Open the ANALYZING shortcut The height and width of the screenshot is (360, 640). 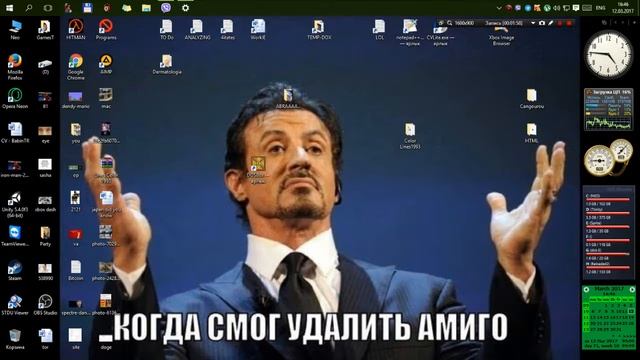click(197, 29)
